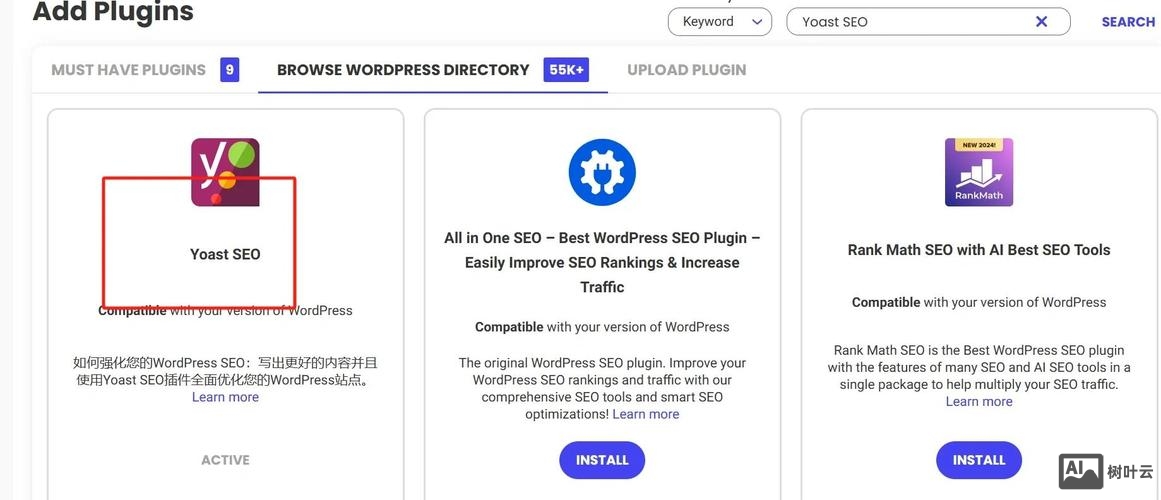Switch to the Upload Plugin tab
The width and height of the screenshot is (1161, 500).
(x=686, y=70)
